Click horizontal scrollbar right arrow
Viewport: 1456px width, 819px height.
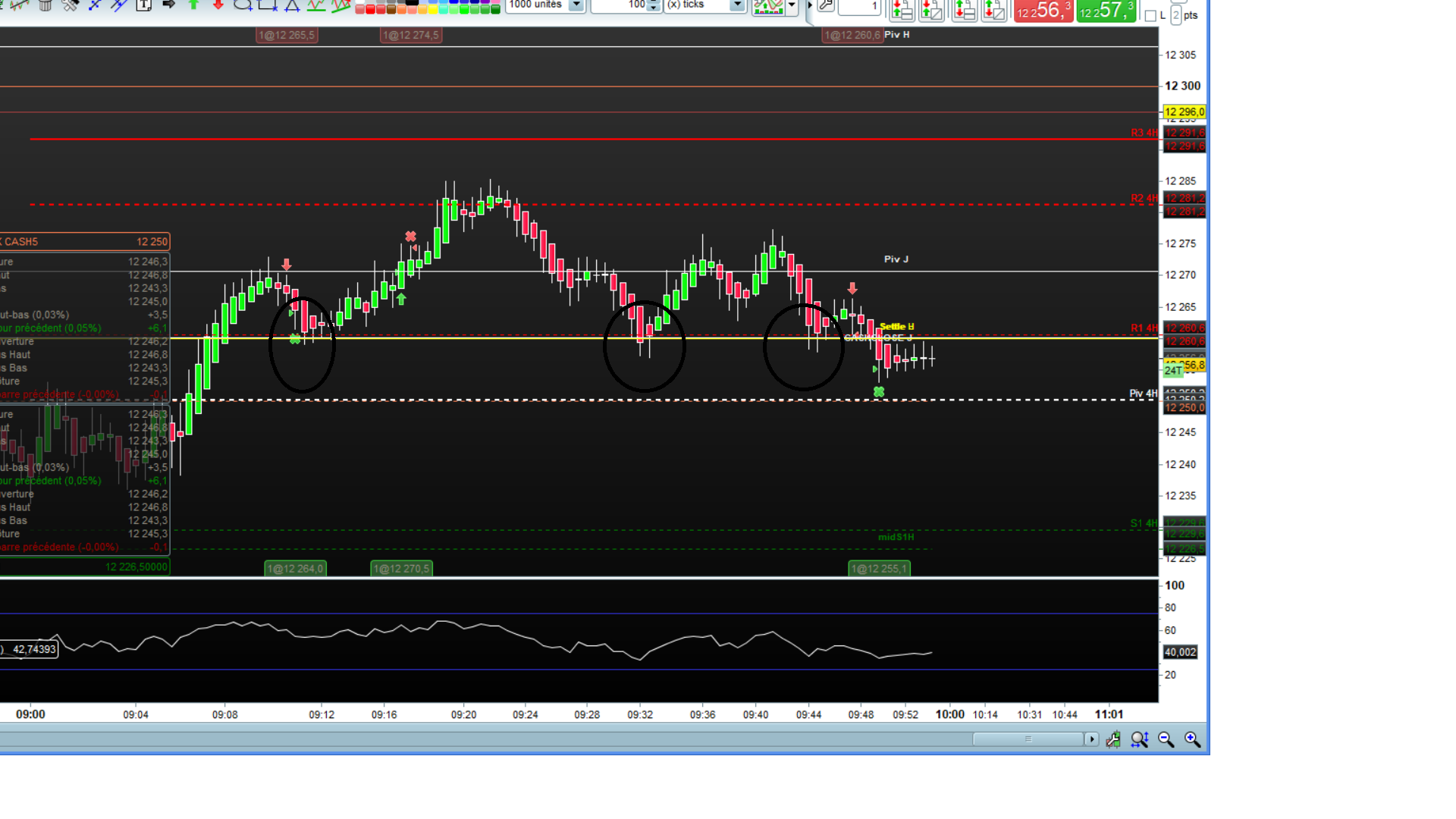click(x=1091, y=739)
